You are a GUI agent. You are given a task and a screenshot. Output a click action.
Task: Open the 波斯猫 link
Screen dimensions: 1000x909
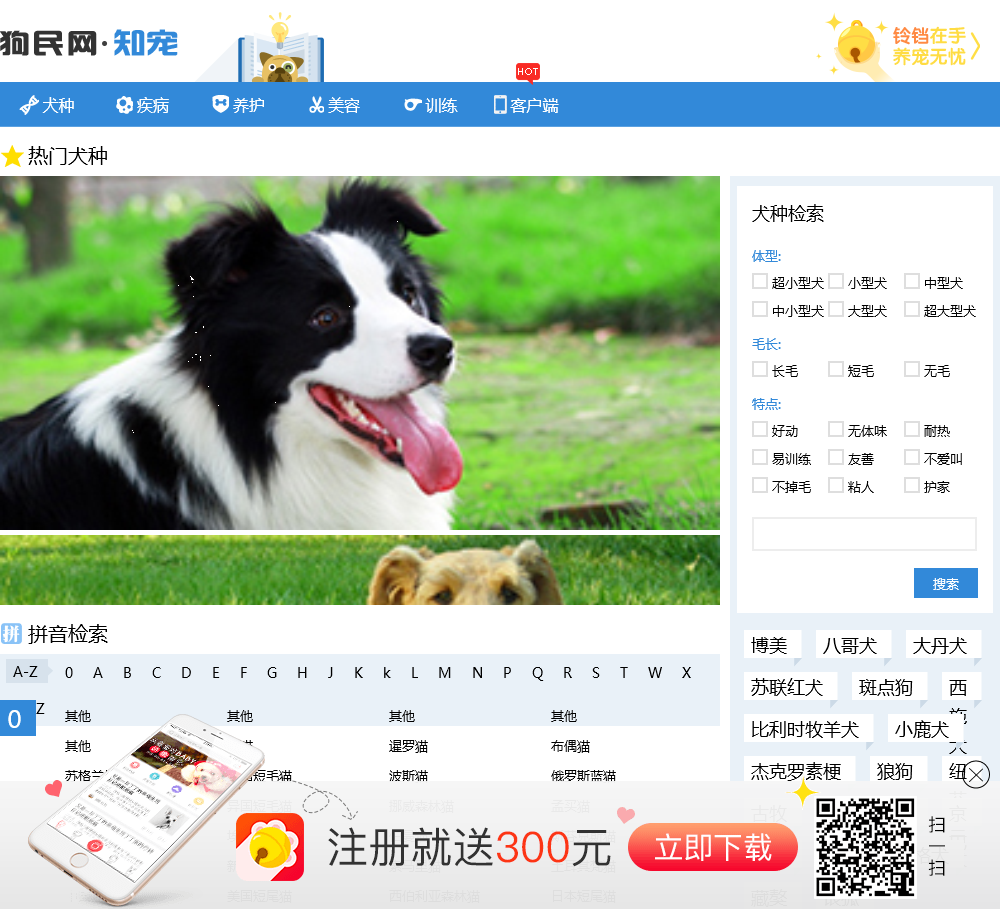[x=409, y=776]
